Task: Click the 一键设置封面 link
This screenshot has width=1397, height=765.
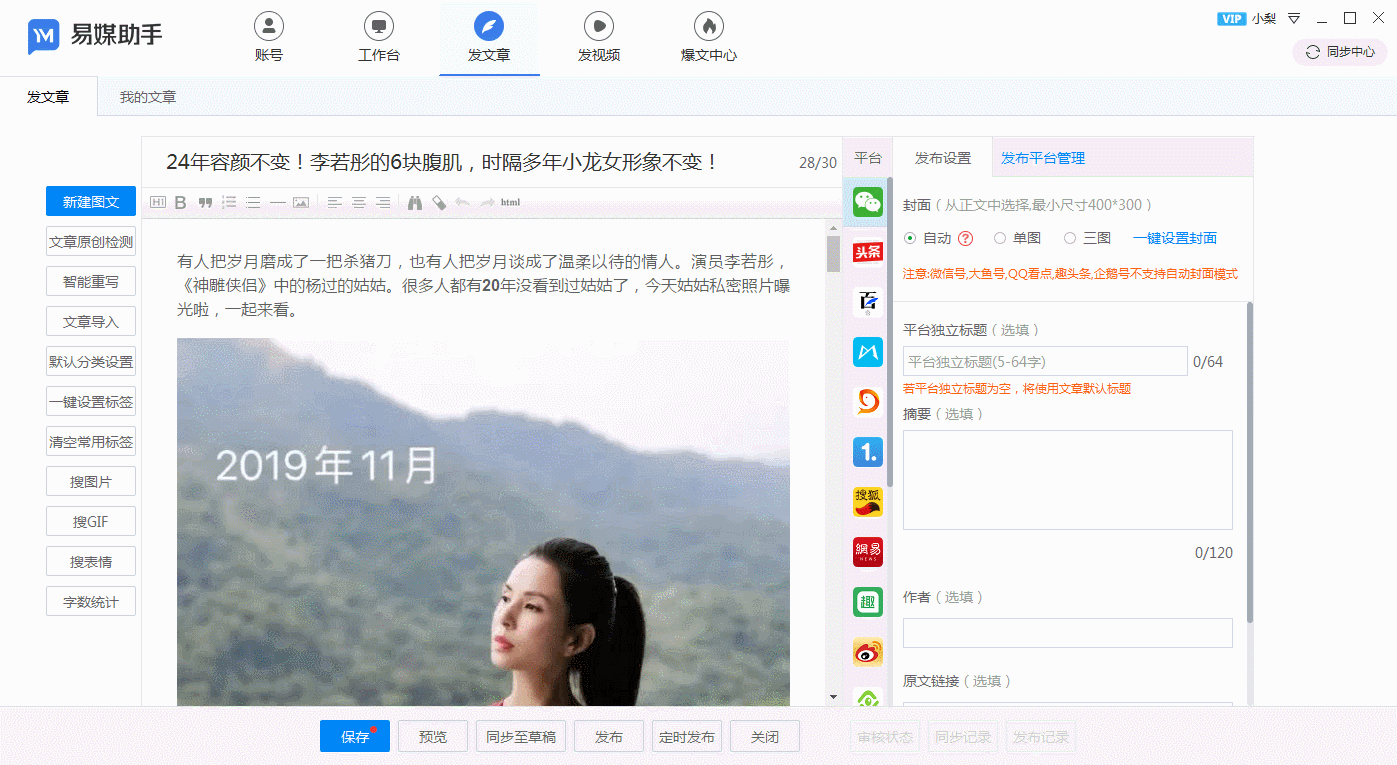Action: [1175, 238]
